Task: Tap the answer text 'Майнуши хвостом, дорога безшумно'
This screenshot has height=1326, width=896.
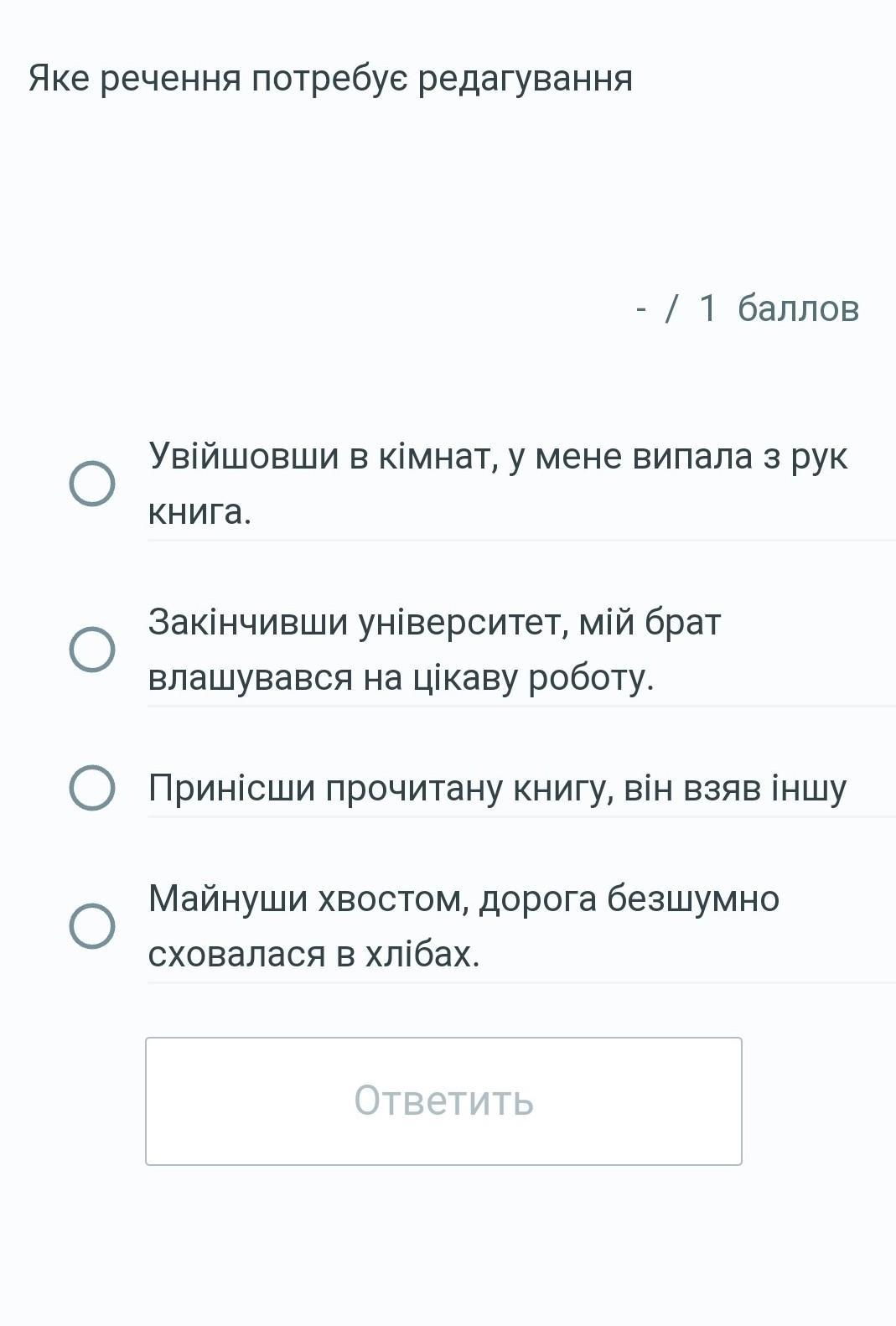Action: coord(464,899)
